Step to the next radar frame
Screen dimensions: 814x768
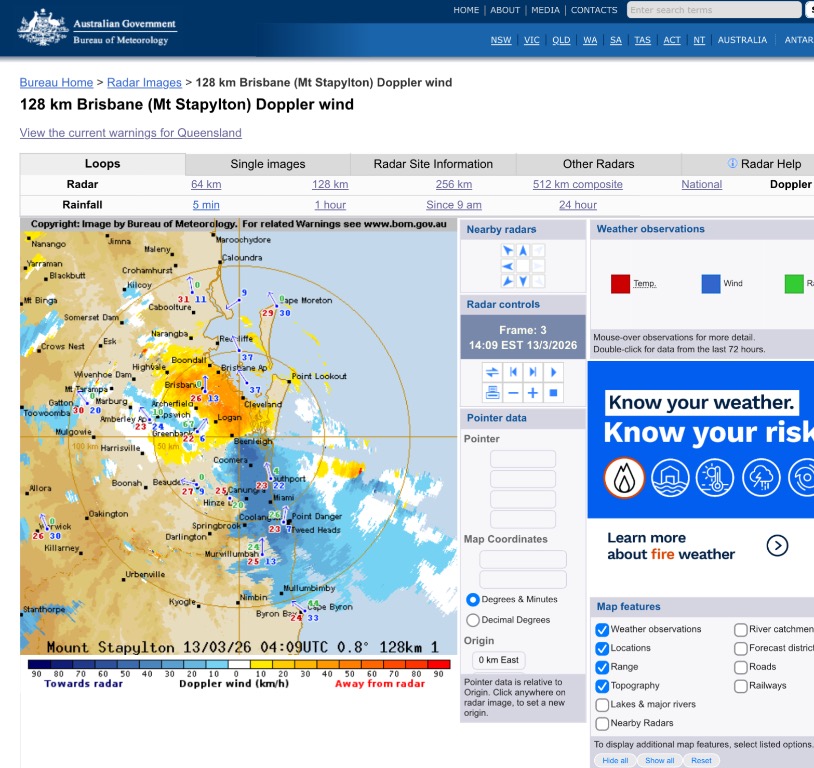click(x=533, y=372)
